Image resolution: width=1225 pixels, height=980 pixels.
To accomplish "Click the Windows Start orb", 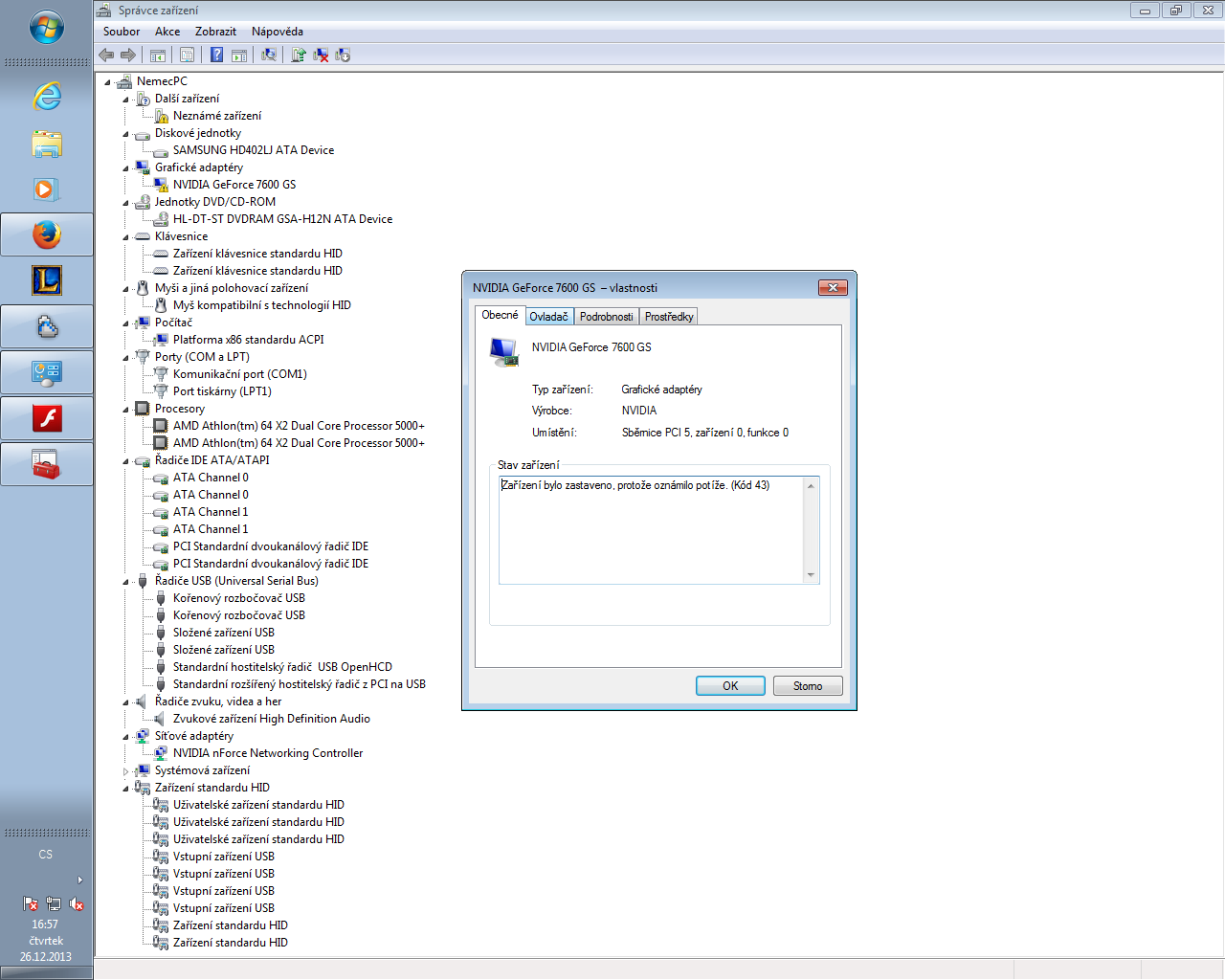I will point(47,27).
